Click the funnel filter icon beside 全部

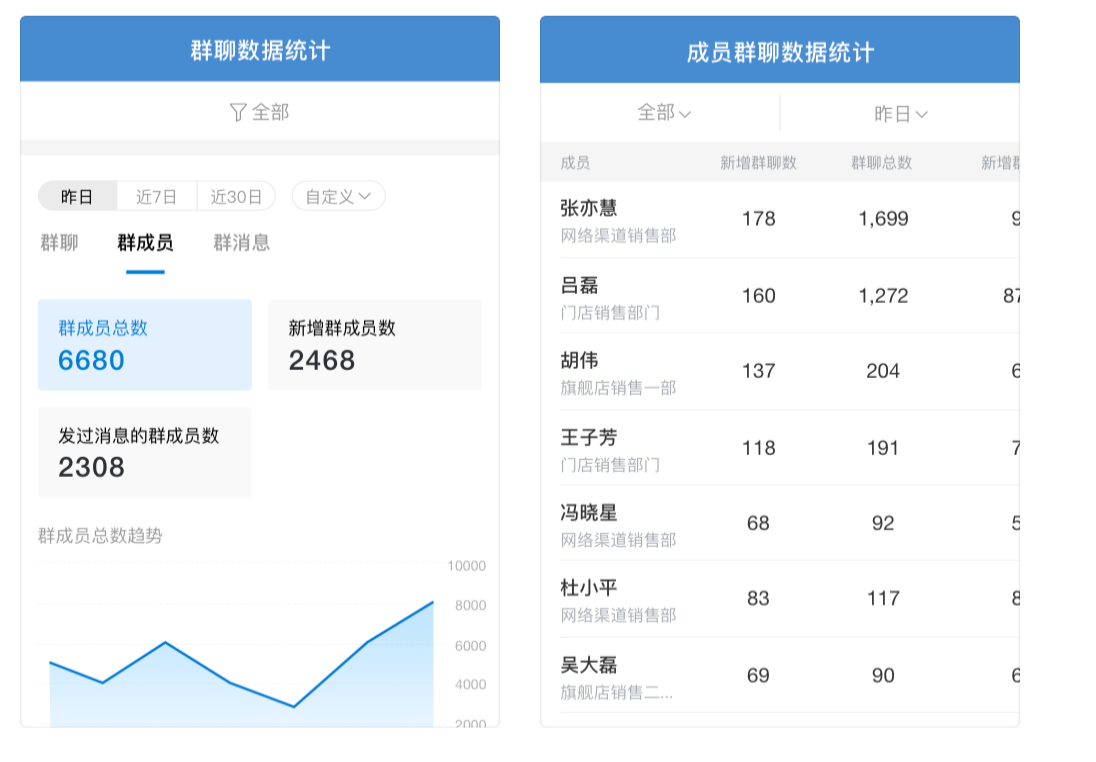pyautogui.click(x=238, y=112)
